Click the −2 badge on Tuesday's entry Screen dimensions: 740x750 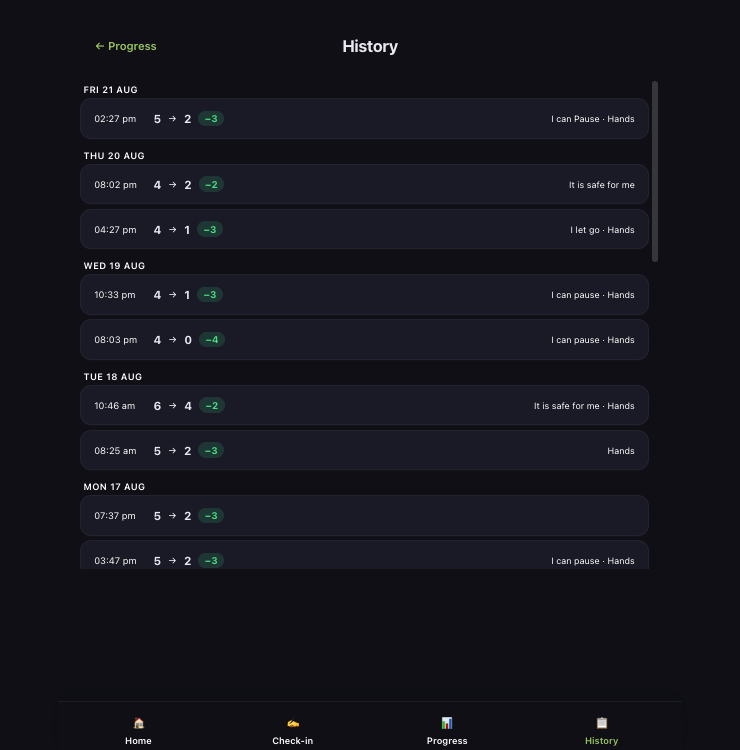pyautogui.click(x=212, y=406)
